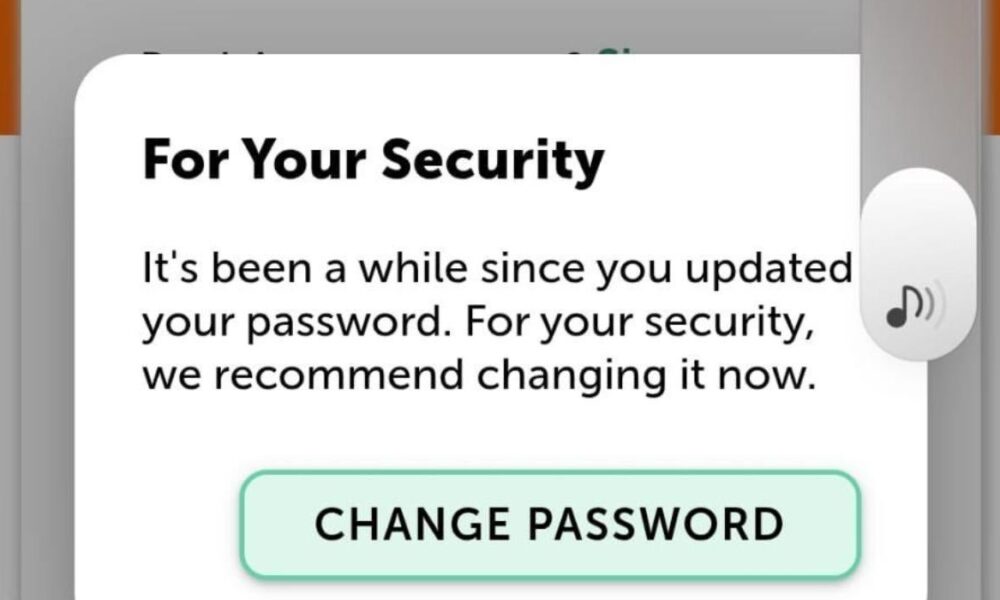Click the cut-off black text above the dialog
The width and height of the screenshot is (1000, 600).
tap(200, 53)
